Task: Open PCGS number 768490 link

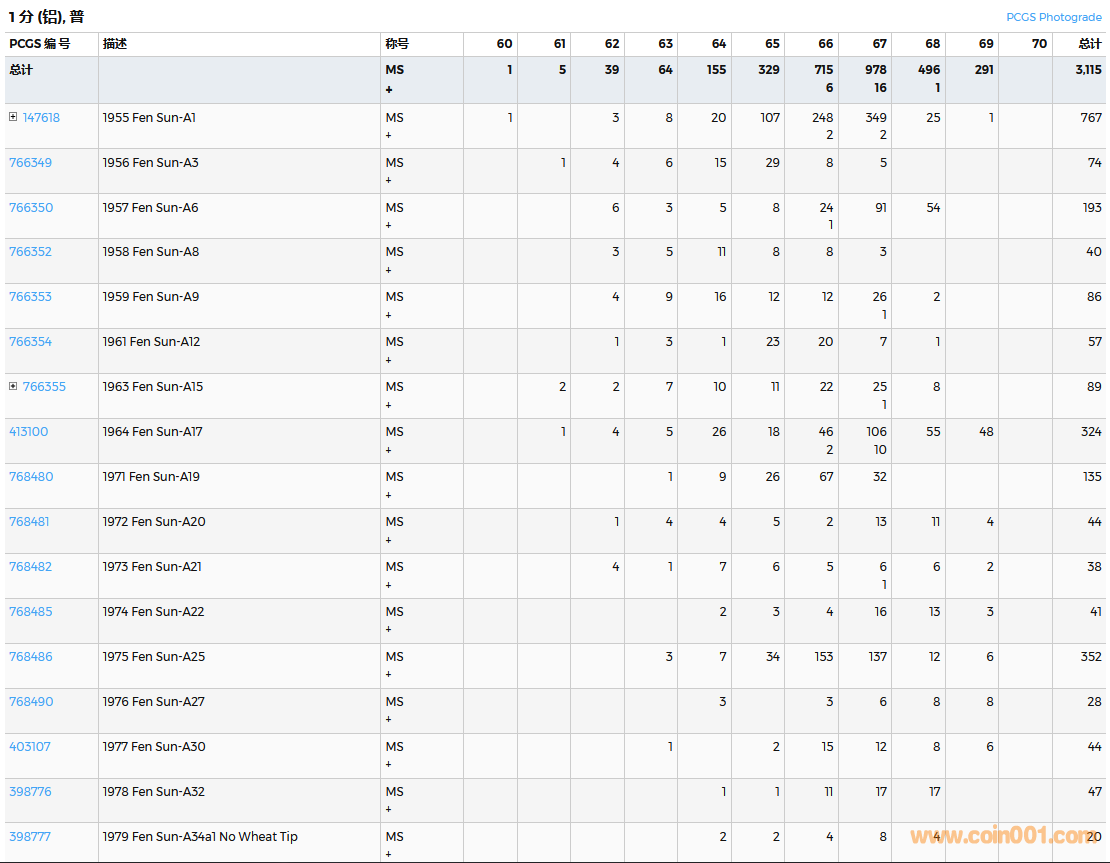Action: [x=31, y=702]
